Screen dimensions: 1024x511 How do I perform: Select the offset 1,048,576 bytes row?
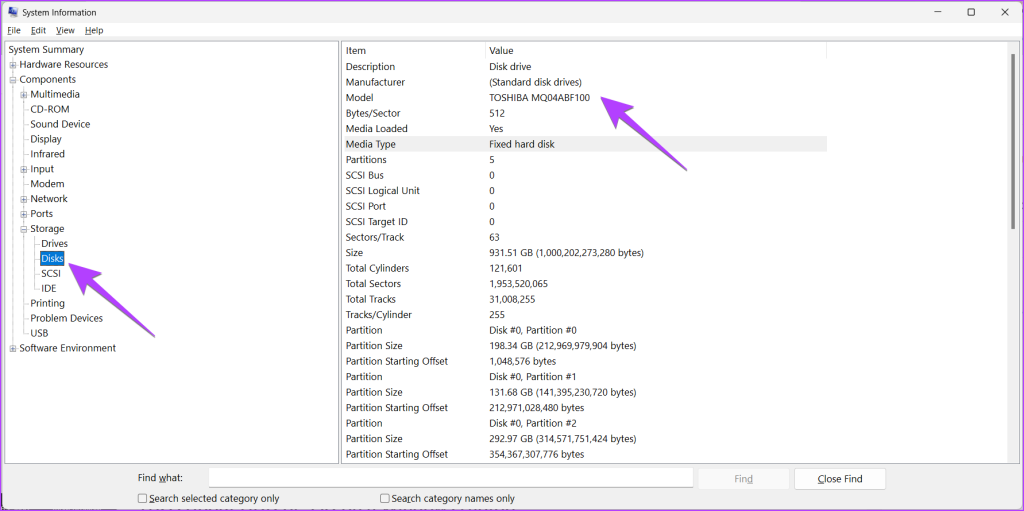point(584,361)
